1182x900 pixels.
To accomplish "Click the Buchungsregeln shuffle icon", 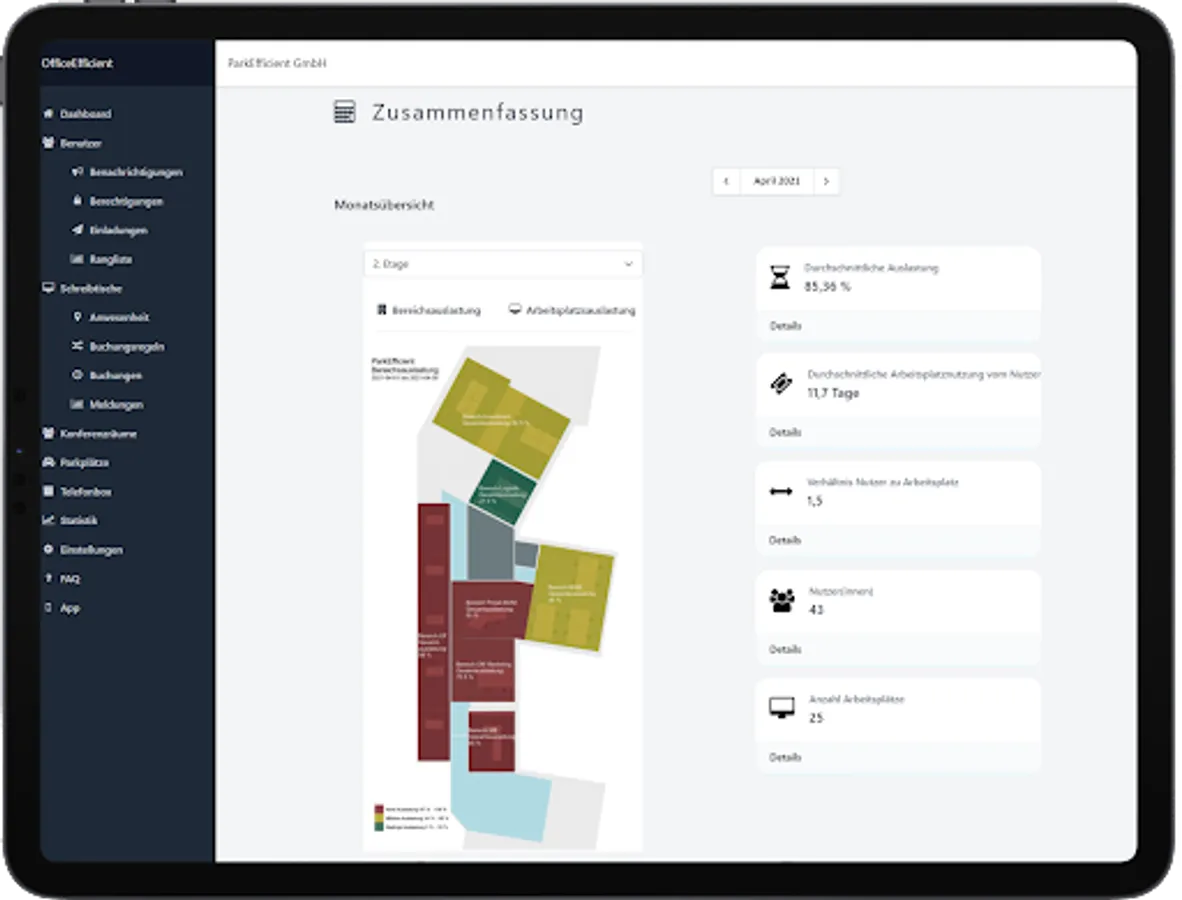I will (x=77, y=346).
